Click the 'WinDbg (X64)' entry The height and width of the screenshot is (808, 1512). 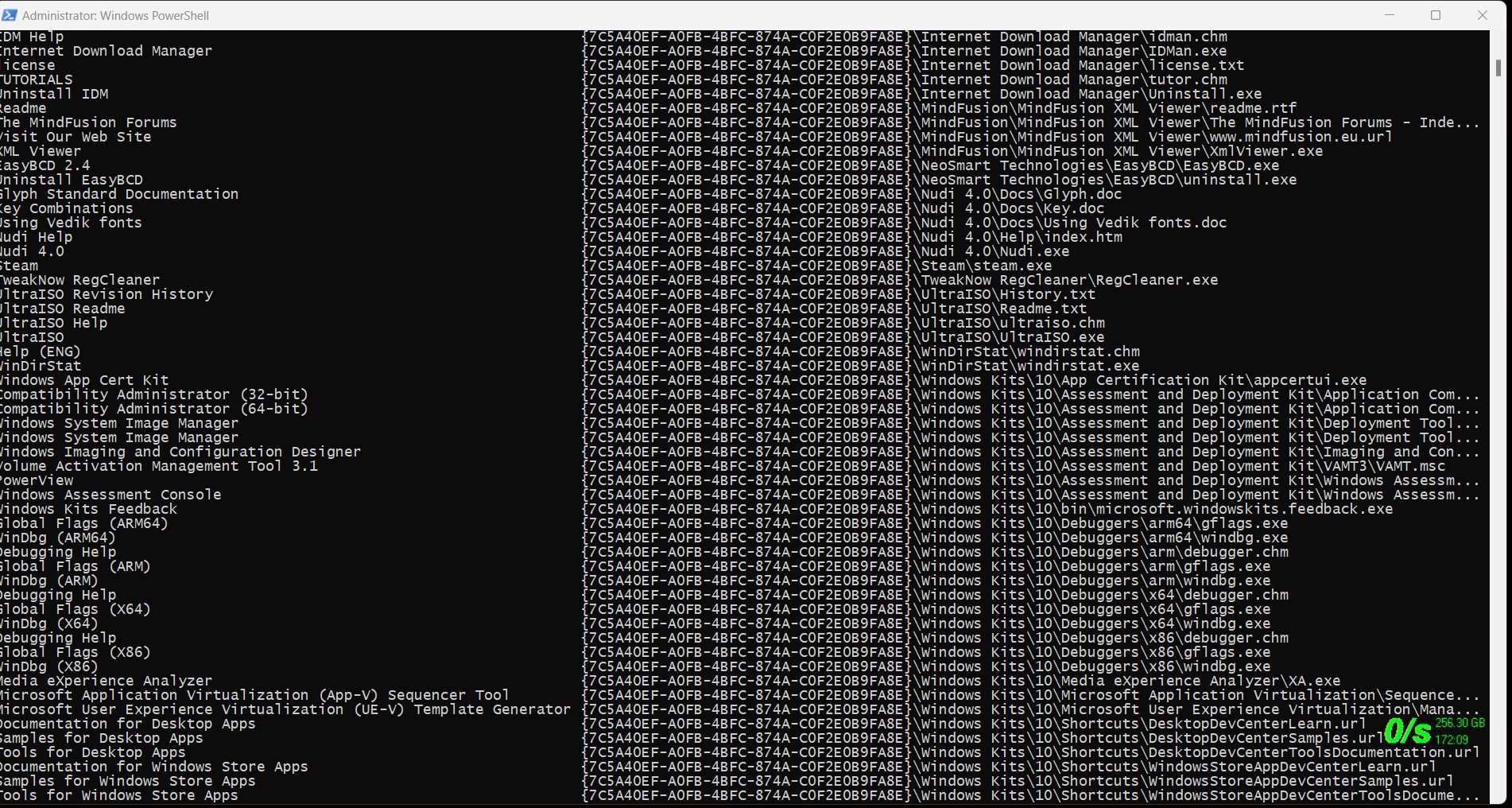tap(49, 623)
